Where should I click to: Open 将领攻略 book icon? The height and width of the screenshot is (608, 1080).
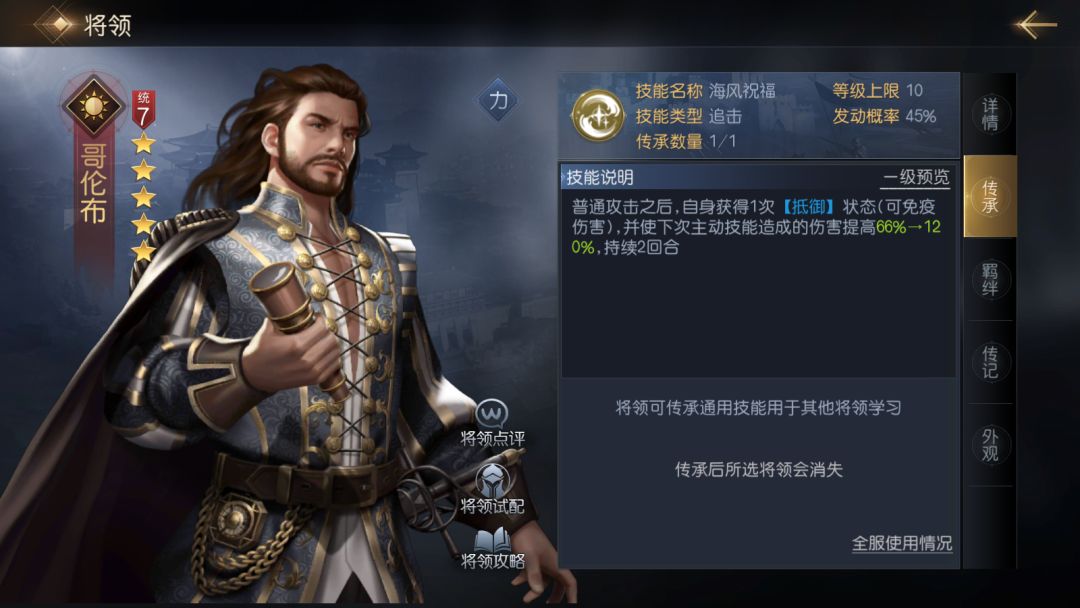(x=492, y=539)
